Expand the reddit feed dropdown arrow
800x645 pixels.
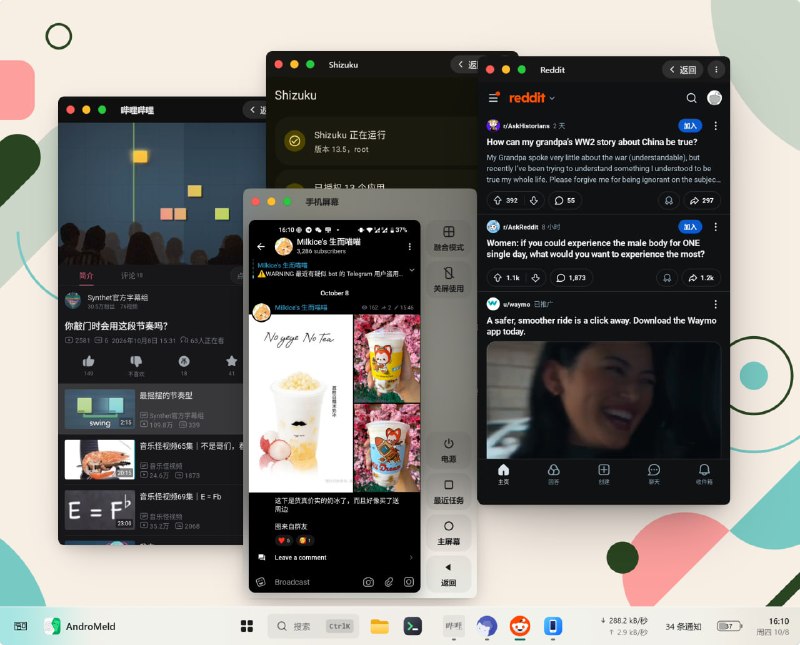[552, 98]
